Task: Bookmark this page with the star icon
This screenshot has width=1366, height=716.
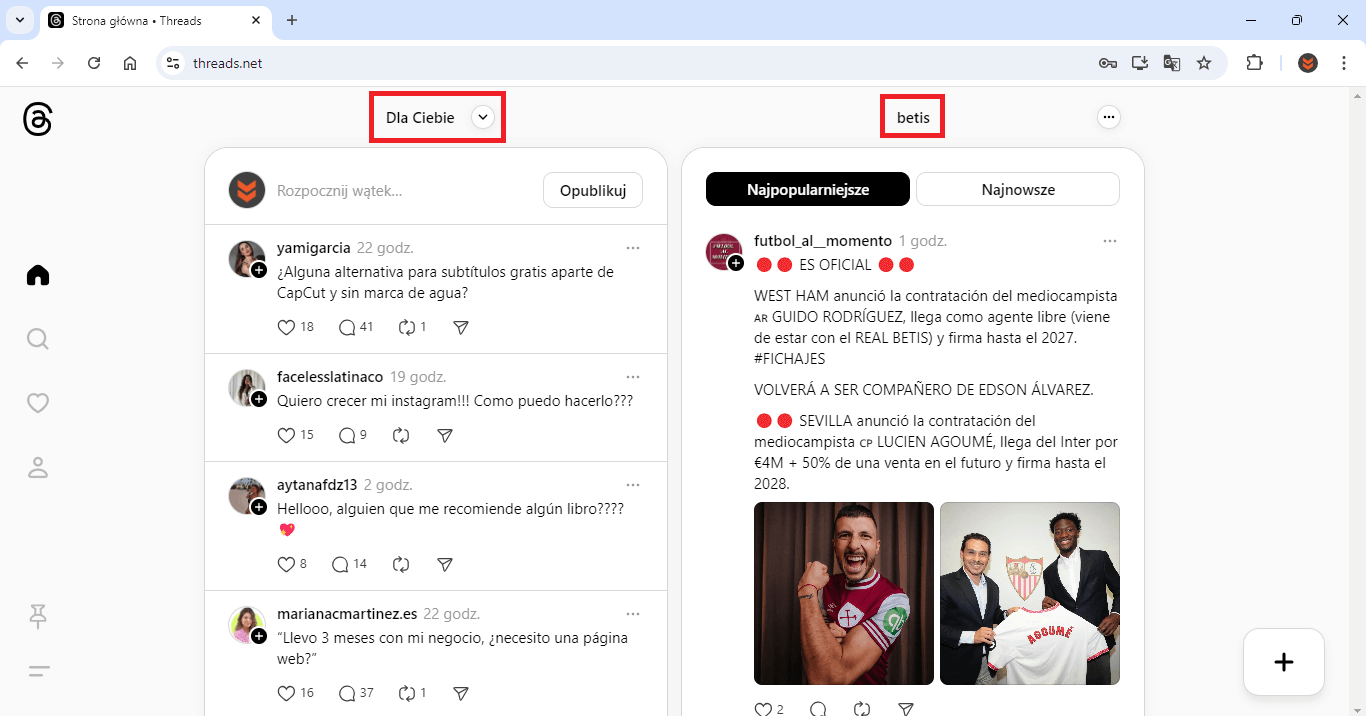Action: coord(1204,63)
